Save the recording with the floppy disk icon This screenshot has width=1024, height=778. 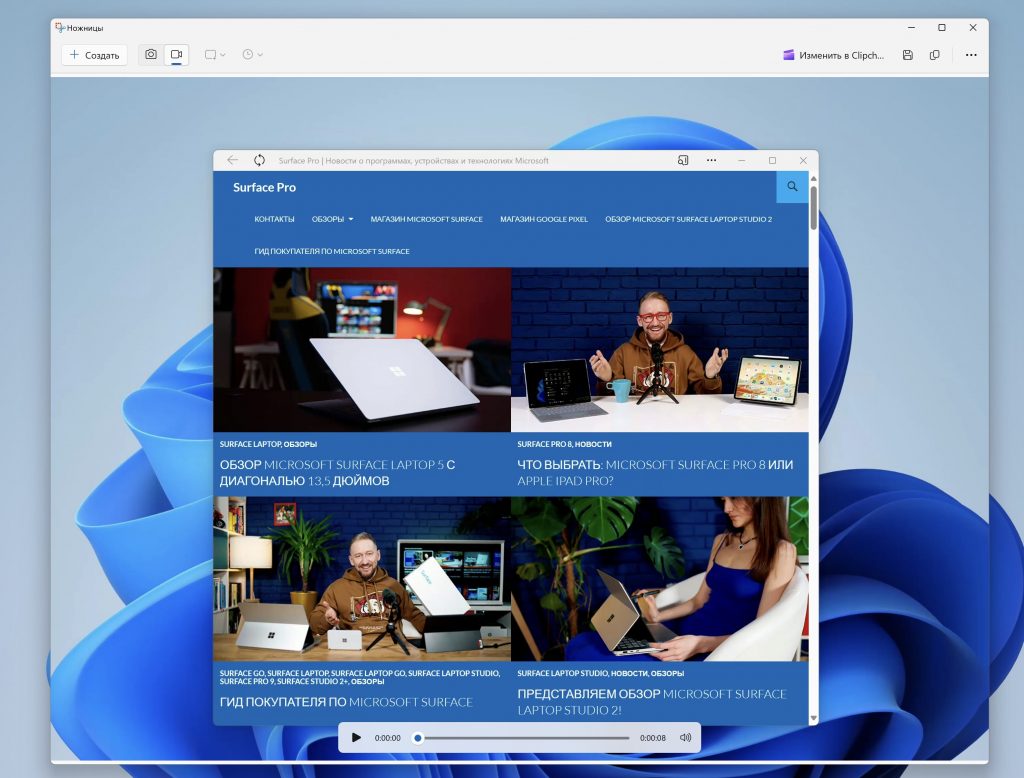[x=907, y=55]
